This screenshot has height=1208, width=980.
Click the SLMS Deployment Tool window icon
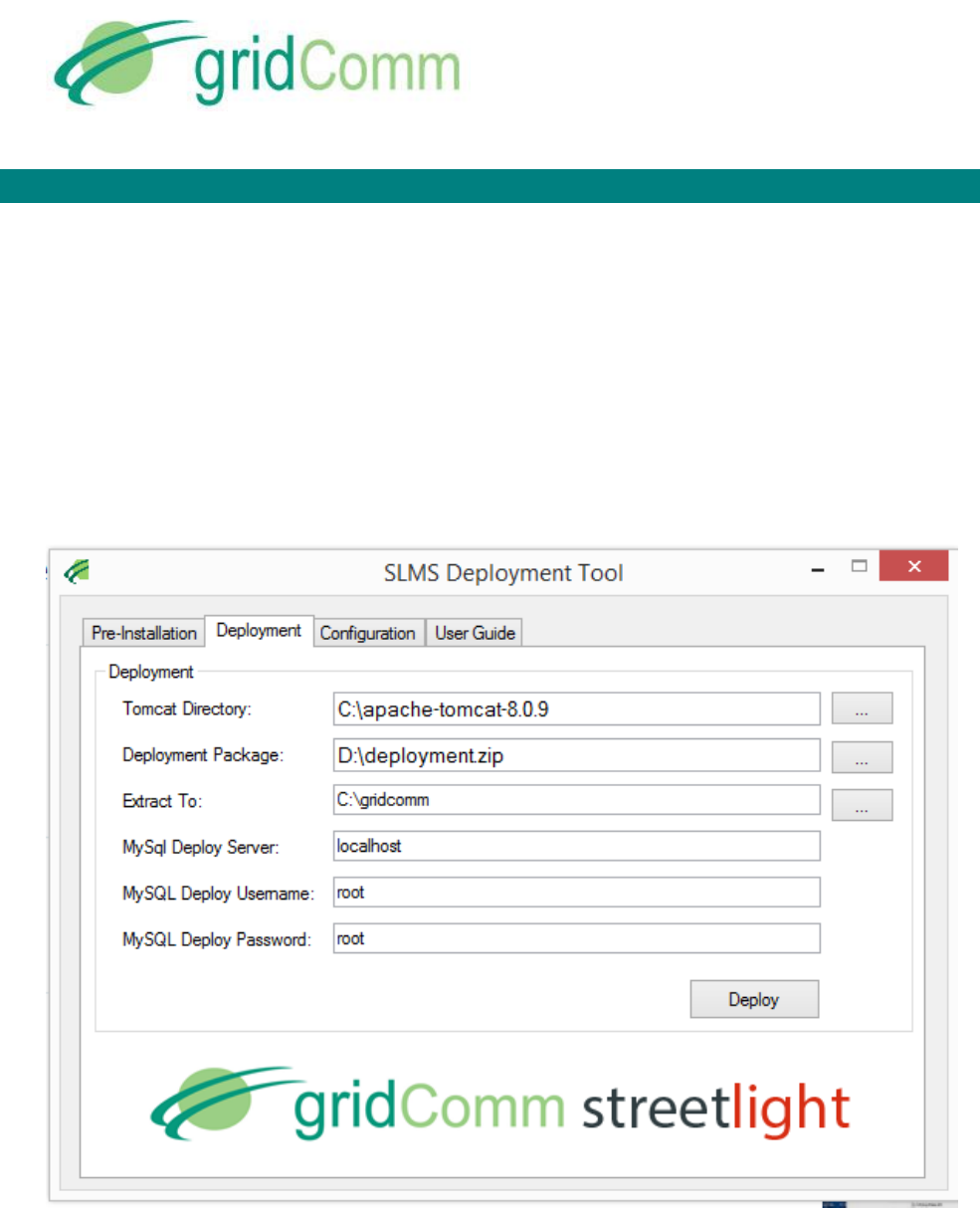tap(77, 571)
